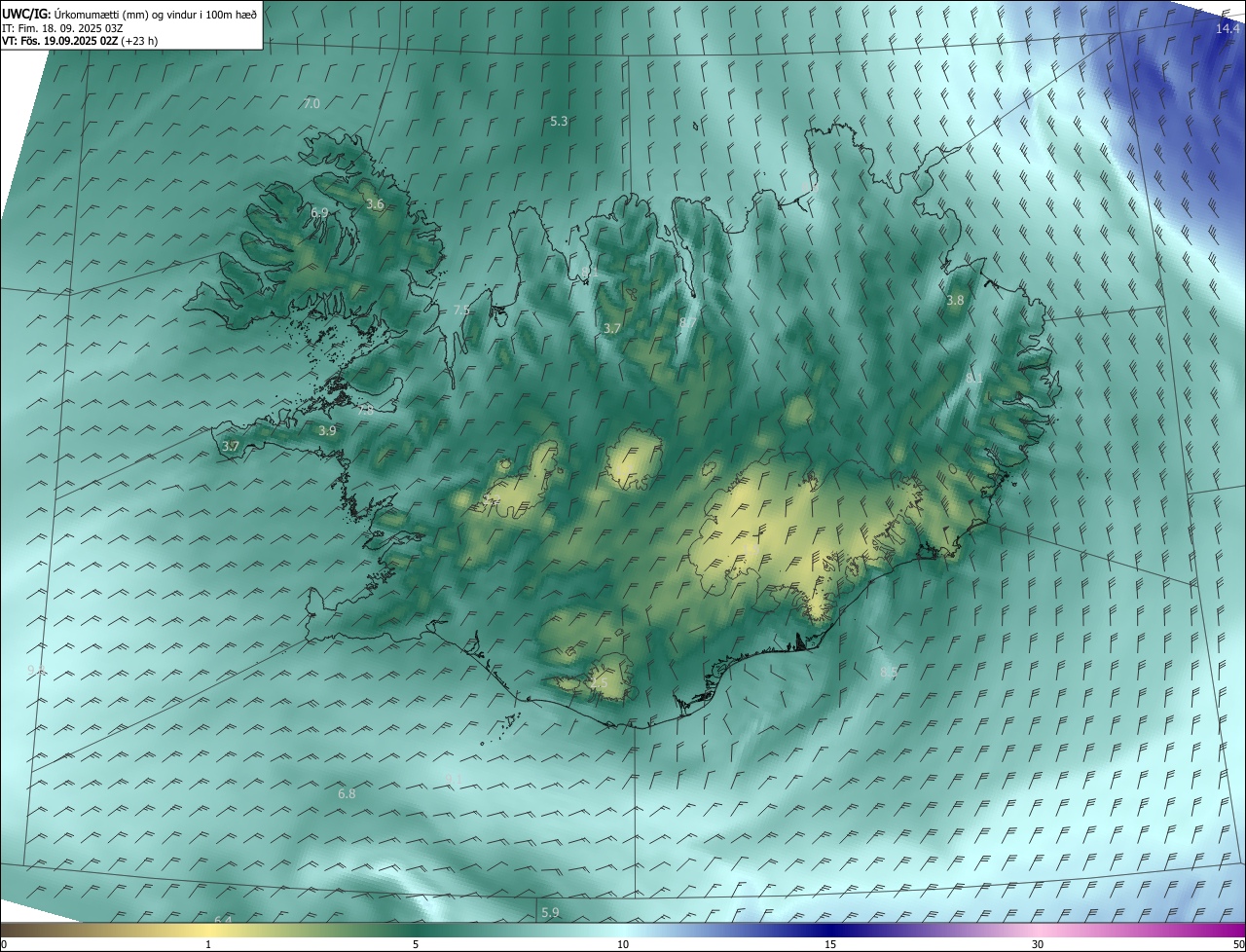The height and width of the screenshot is (952, 1246).
Task: Click the '10' tick label on the colour scale
Action: pos(623,945)
